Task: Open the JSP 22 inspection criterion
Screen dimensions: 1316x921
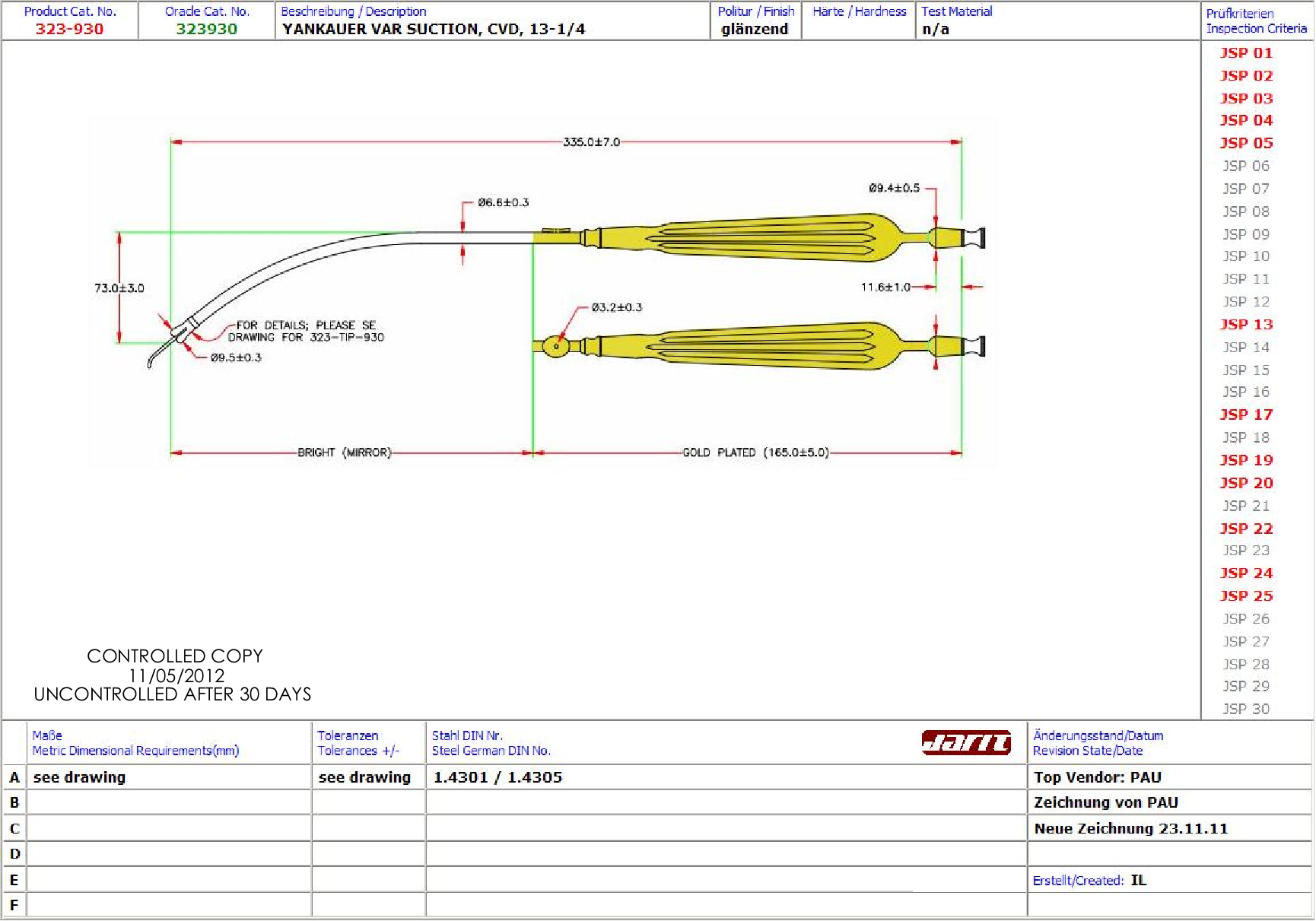Action: [1246, 529]
